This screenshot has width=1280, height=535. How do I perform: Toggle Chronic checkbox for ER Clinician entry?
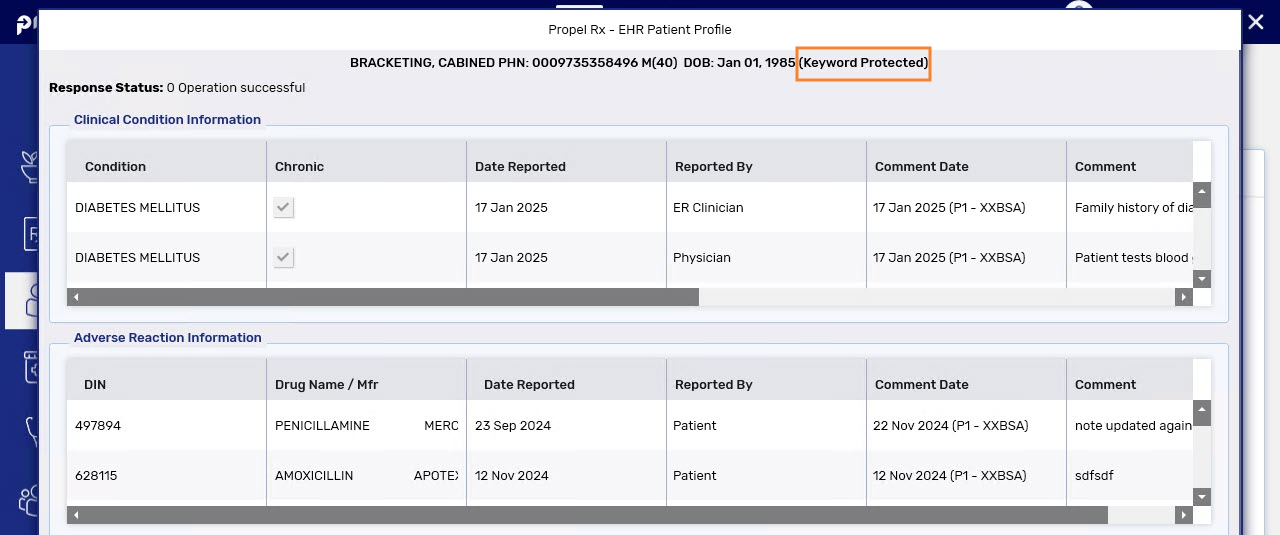point(284,208)
